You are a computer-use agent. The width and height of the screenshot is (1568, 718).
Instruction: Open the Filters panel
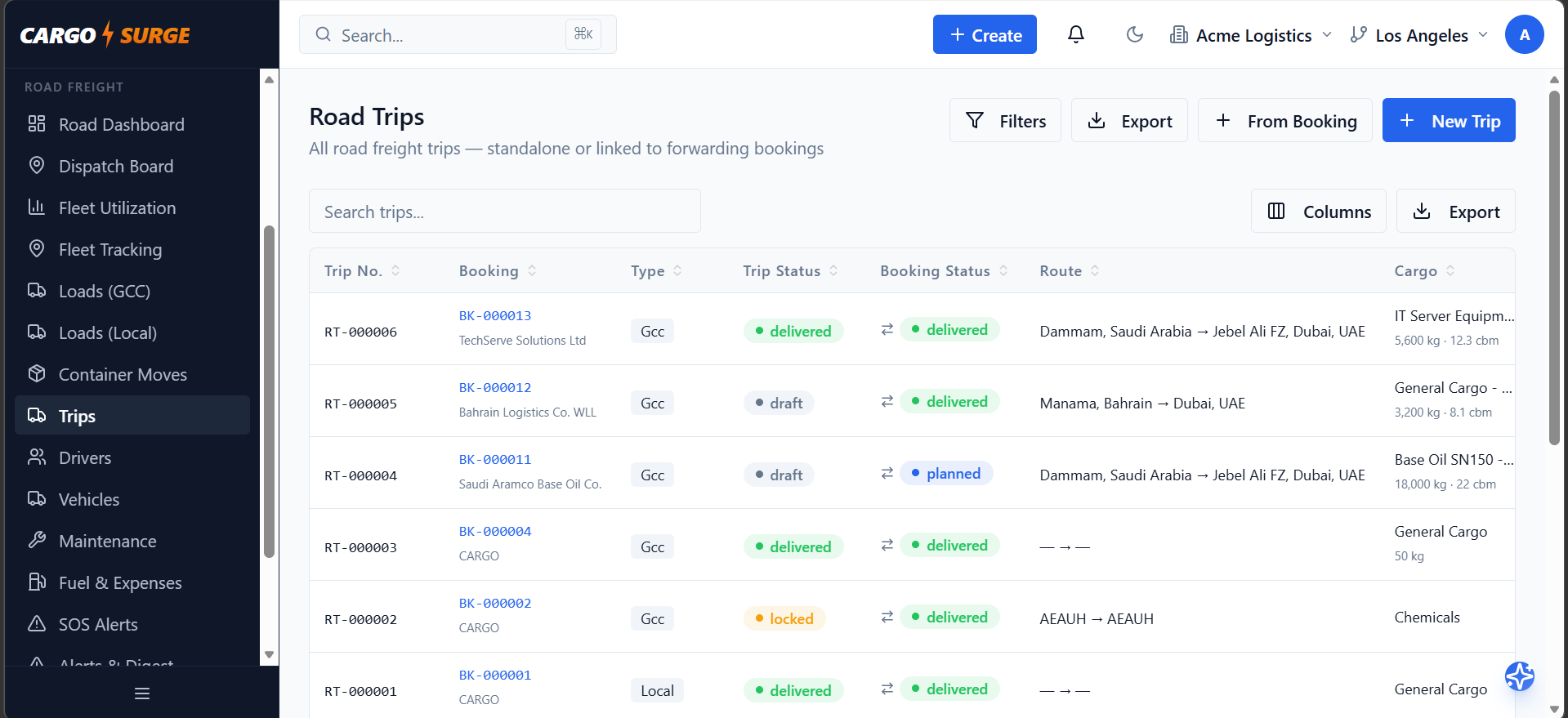click(1005, 120)
